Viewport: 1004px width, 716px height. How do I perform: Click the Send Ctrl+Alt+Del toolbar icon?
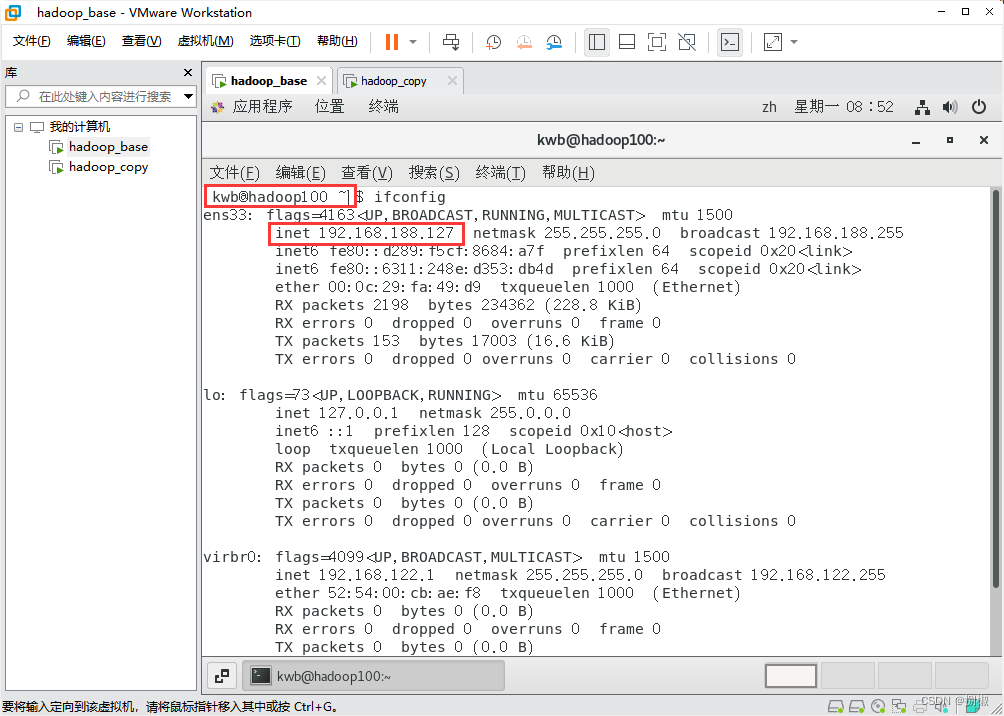451,42
